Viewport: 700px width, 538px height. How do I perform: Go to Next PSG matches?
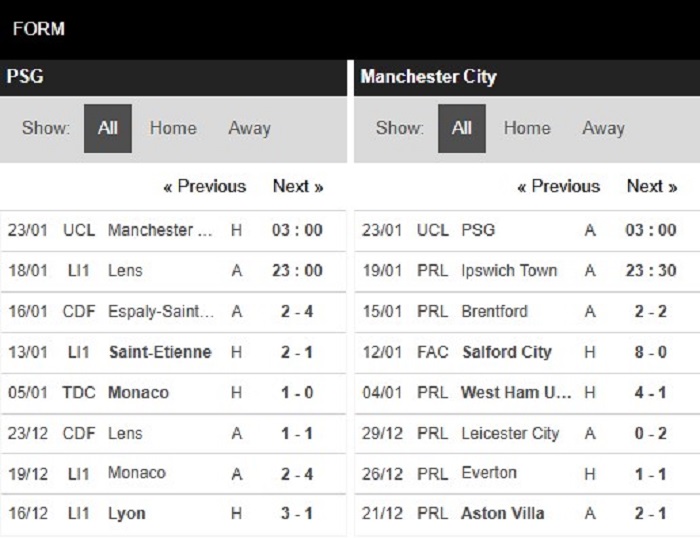[x=298, y=186]
